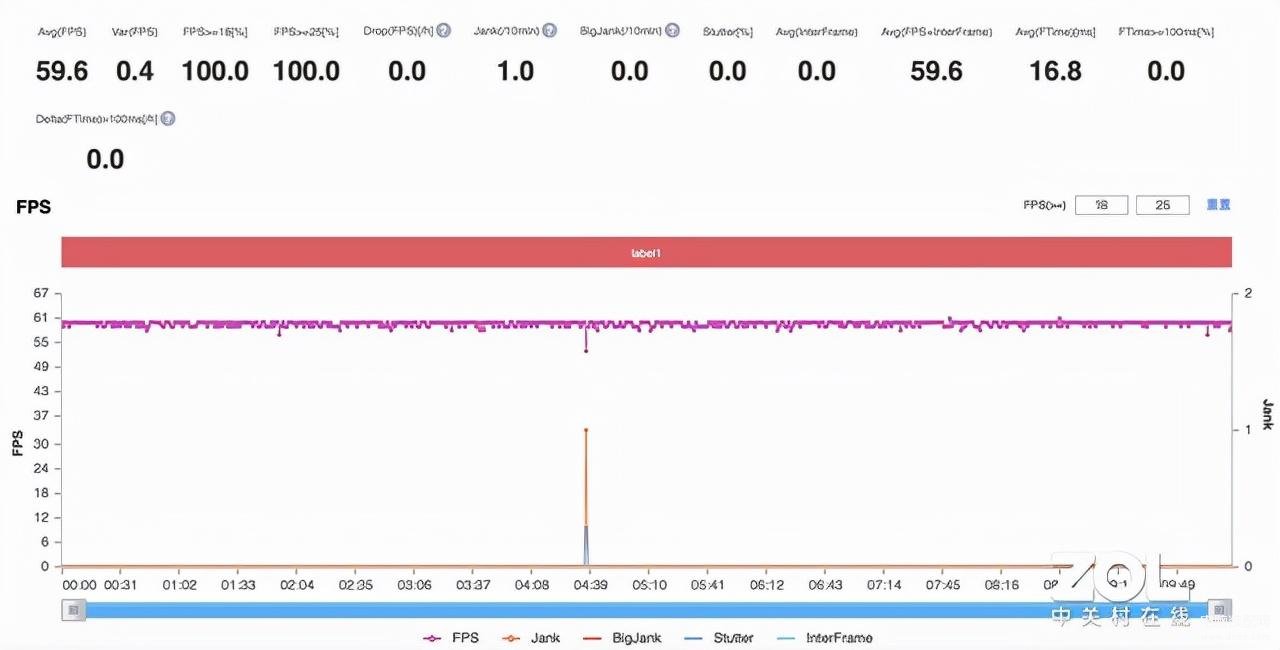Open the help icon beside BigJank(/10min)

tap(670, 31)
